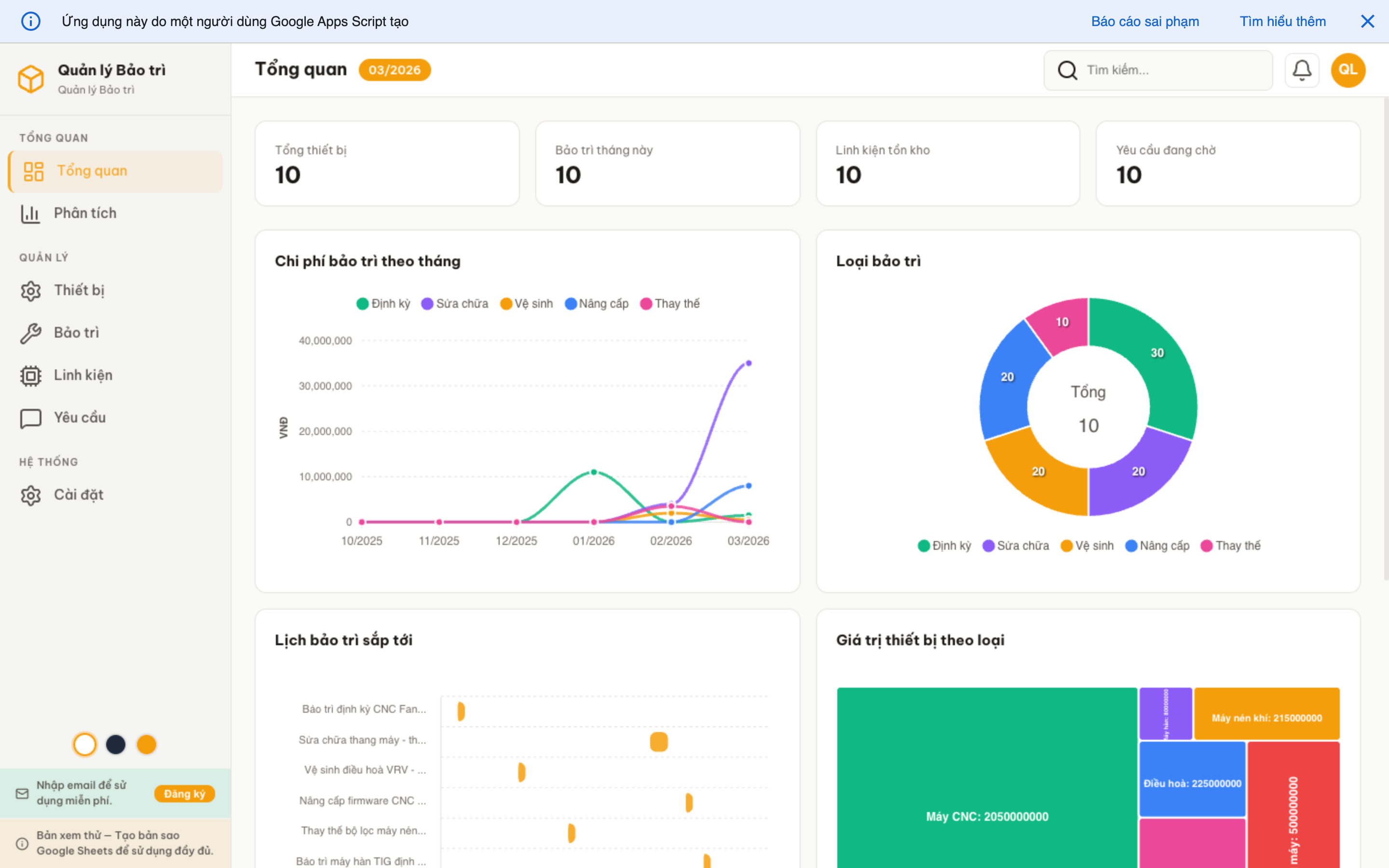The width and height of the screenshot is (1389, 868).
Task: Hide Thay thế segment via donut legend
Action: pos(1231,545)
